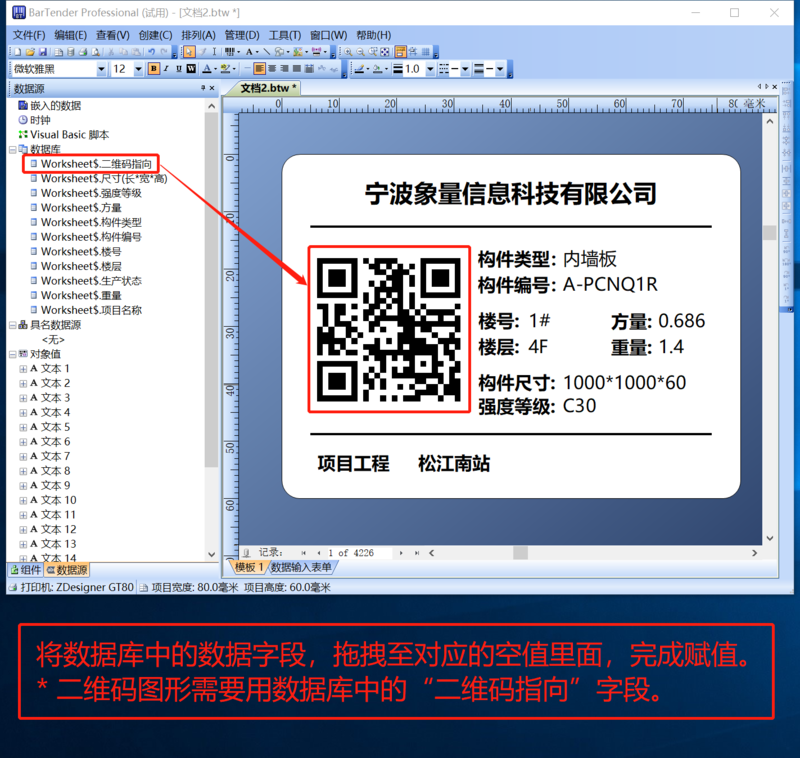Toggle white-on-black W text button
800x758 pixels.
(x=191, y=69)
